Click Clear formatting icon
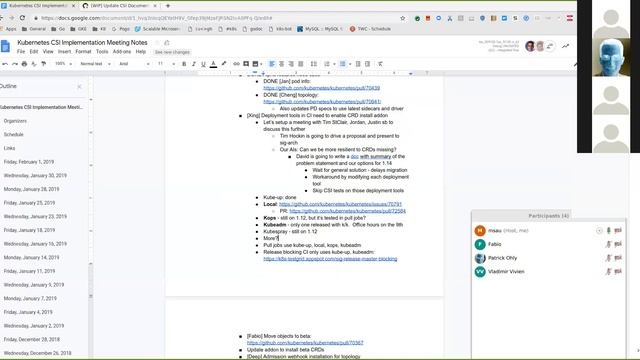 pos(380,64)
